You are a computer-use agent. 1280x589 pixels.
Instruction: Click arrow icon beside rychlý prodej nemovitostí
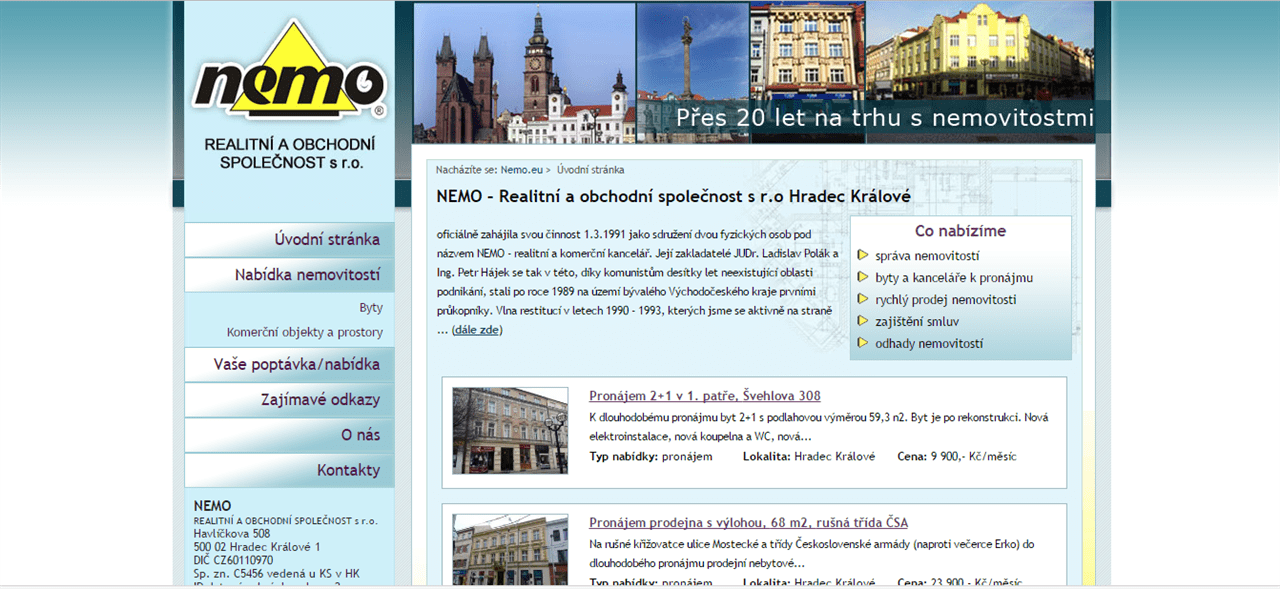coord(863,299)
